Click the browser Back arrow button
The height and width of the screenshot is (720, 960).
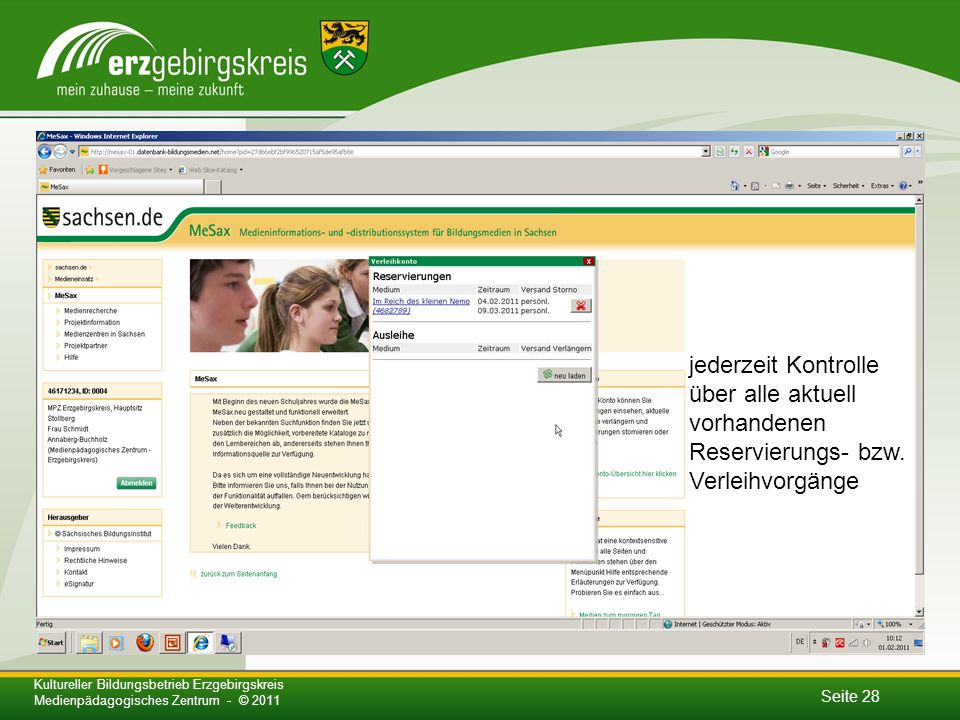pos(45,151)
